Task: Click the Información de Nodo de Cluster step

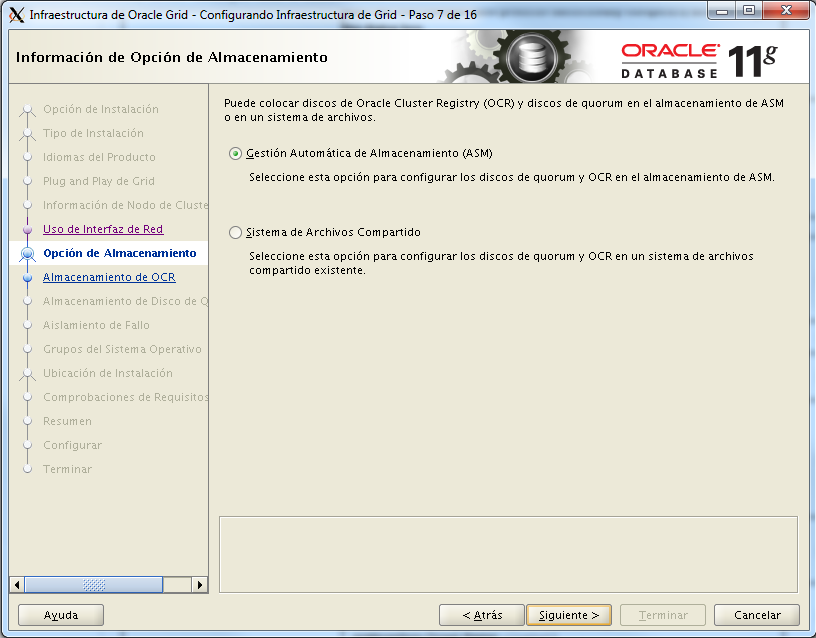Action: [x=125, y=205]
